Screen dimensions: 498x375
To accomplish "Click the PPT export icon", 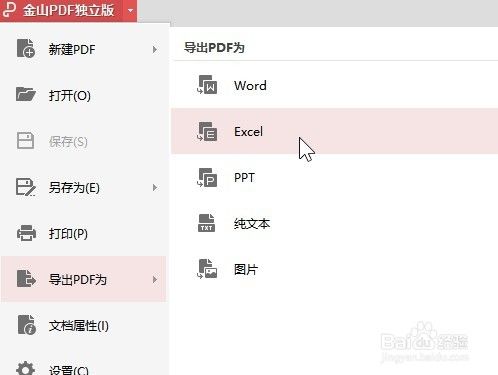I will (x=207, y=177).
